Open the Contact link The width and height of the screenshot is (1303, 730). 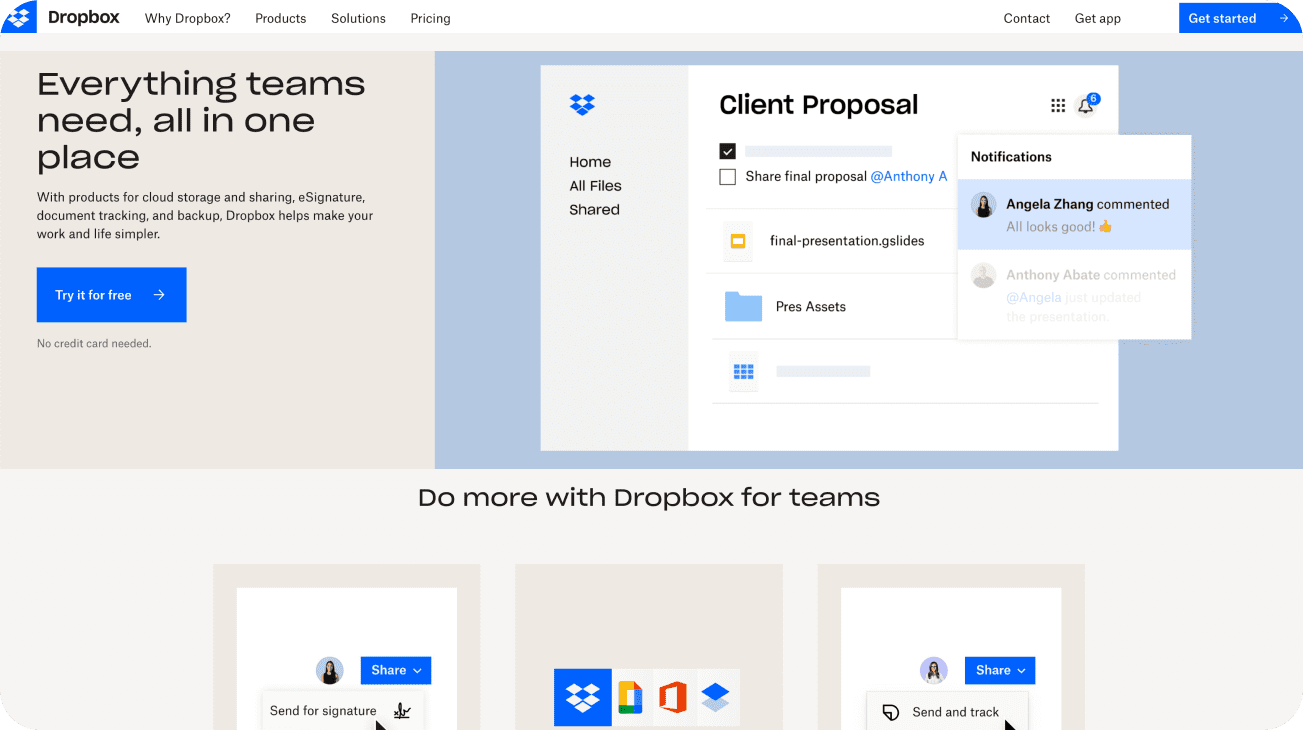pyautogui.click(x=1026, y=18)
